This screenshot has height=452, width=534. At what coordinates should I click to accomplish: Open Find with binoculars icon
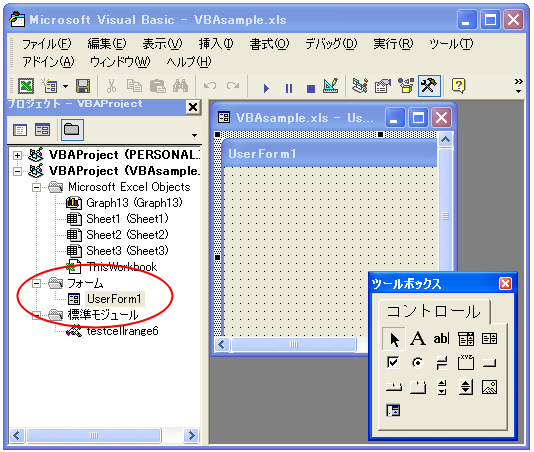(180, 86)
